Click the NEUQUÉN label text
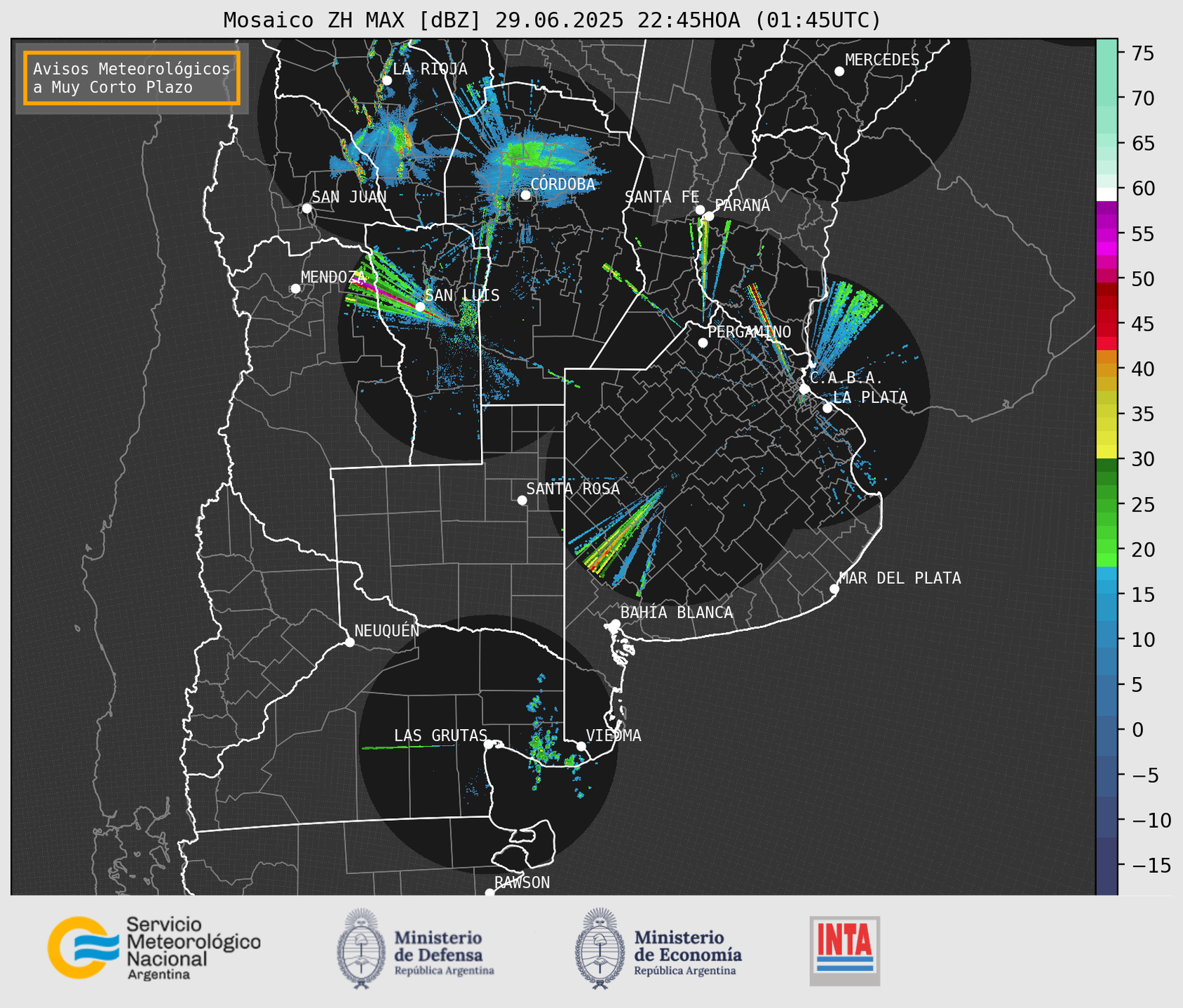 point(386,630)
